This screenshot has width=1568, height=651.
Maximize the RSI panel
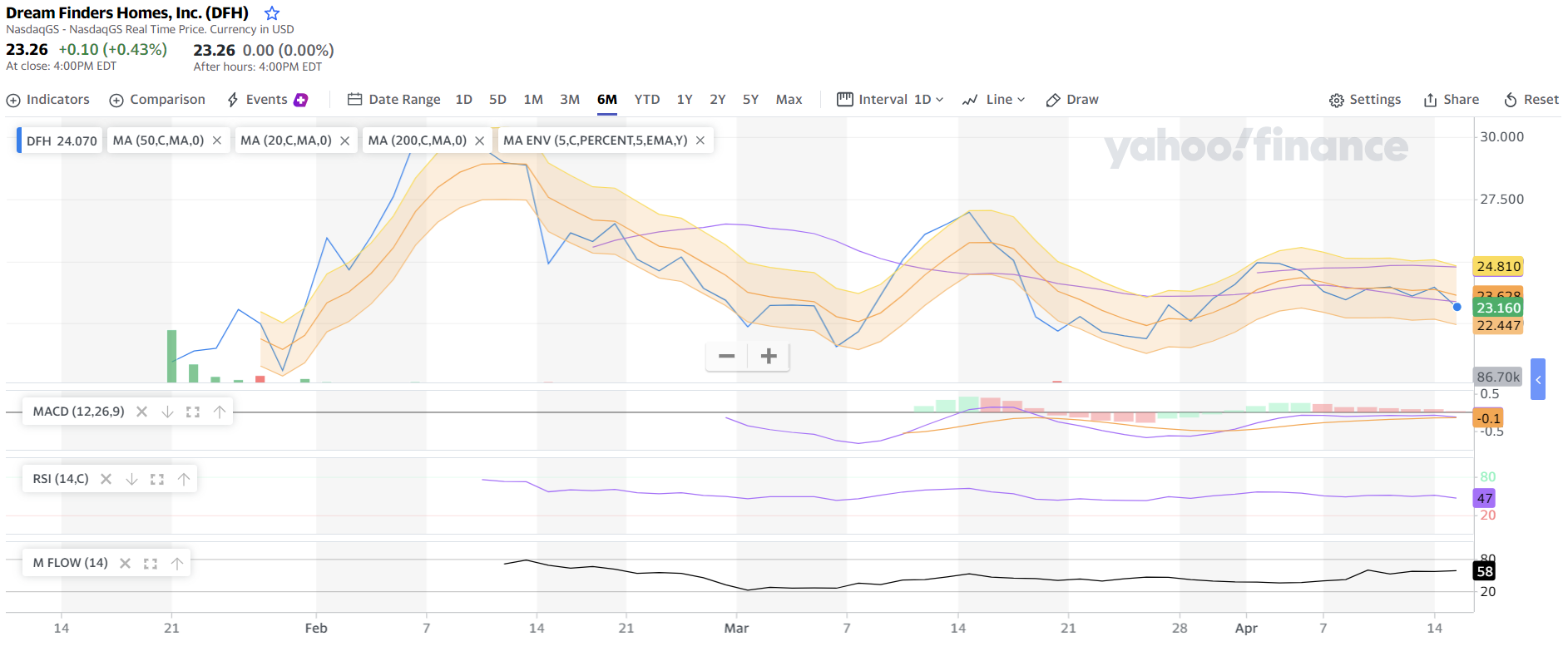(157, 479)
